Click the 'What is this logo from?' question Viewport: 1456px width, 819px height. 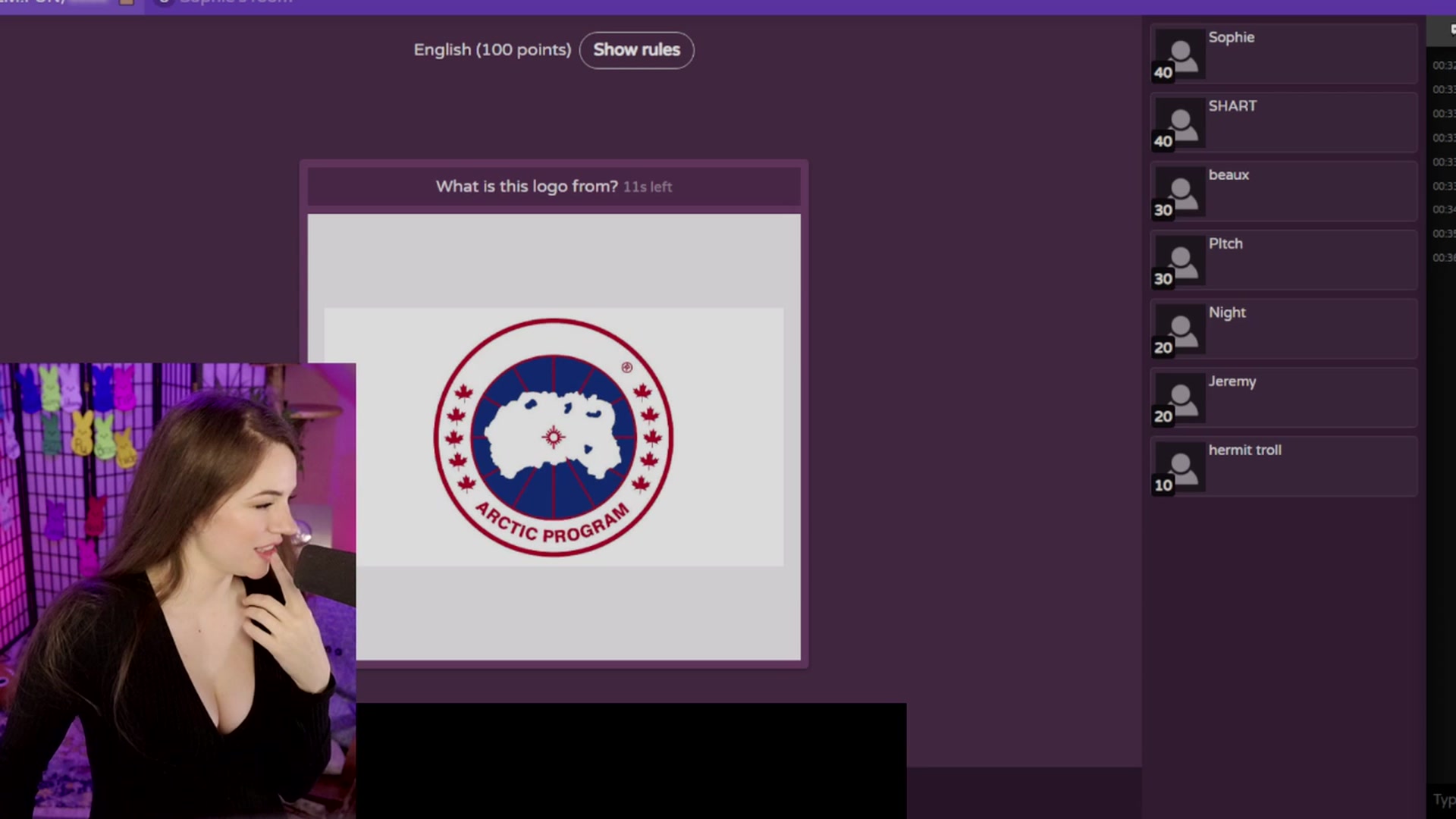coord(527,187)
